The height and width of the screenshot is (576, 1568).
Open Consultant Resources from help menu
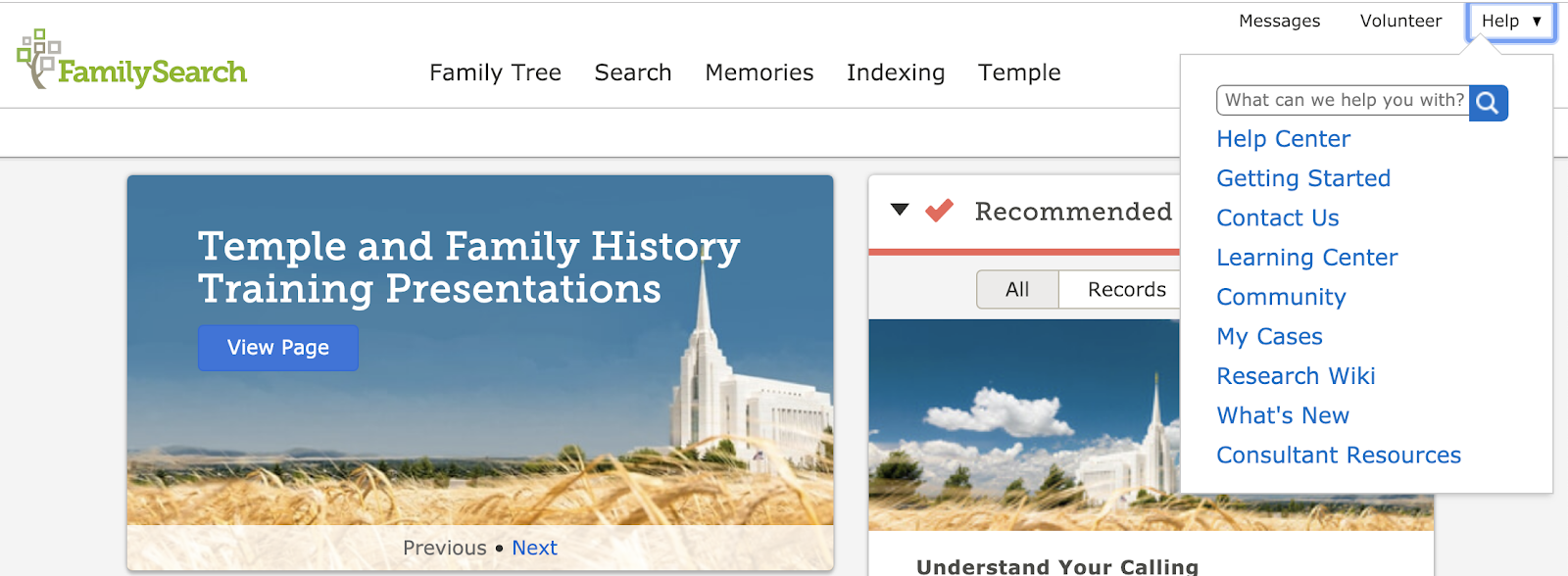tap(1339, 456)
